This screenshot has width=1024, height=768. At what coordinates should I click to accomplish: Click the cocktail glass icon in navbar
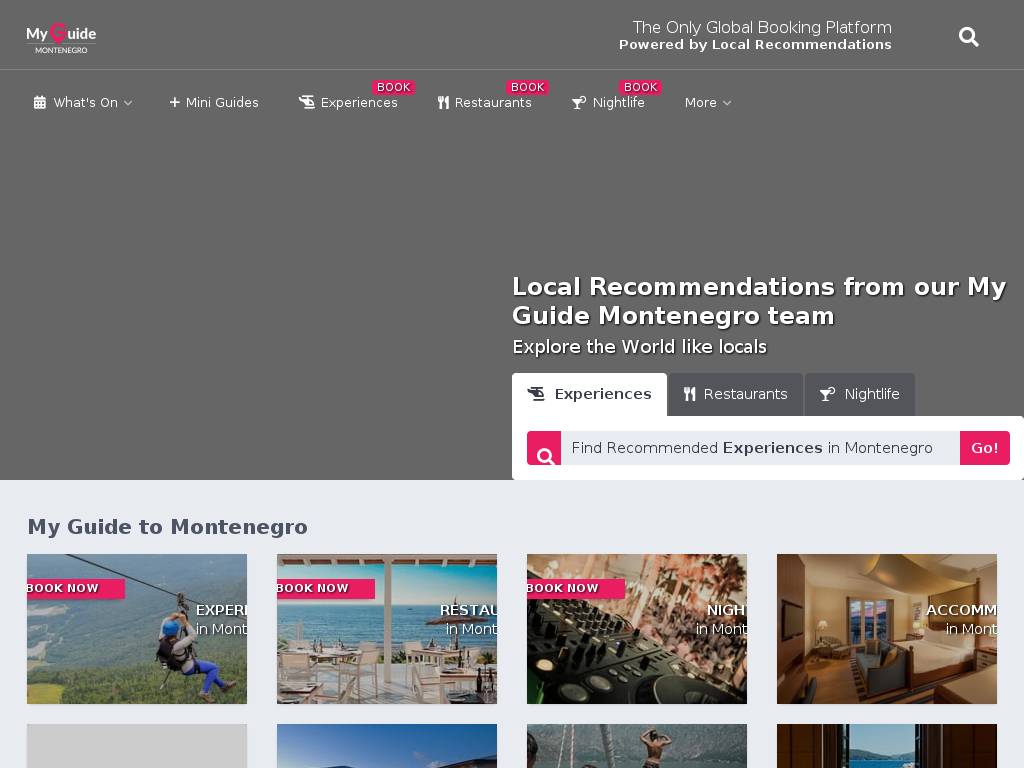coord(579,103)
